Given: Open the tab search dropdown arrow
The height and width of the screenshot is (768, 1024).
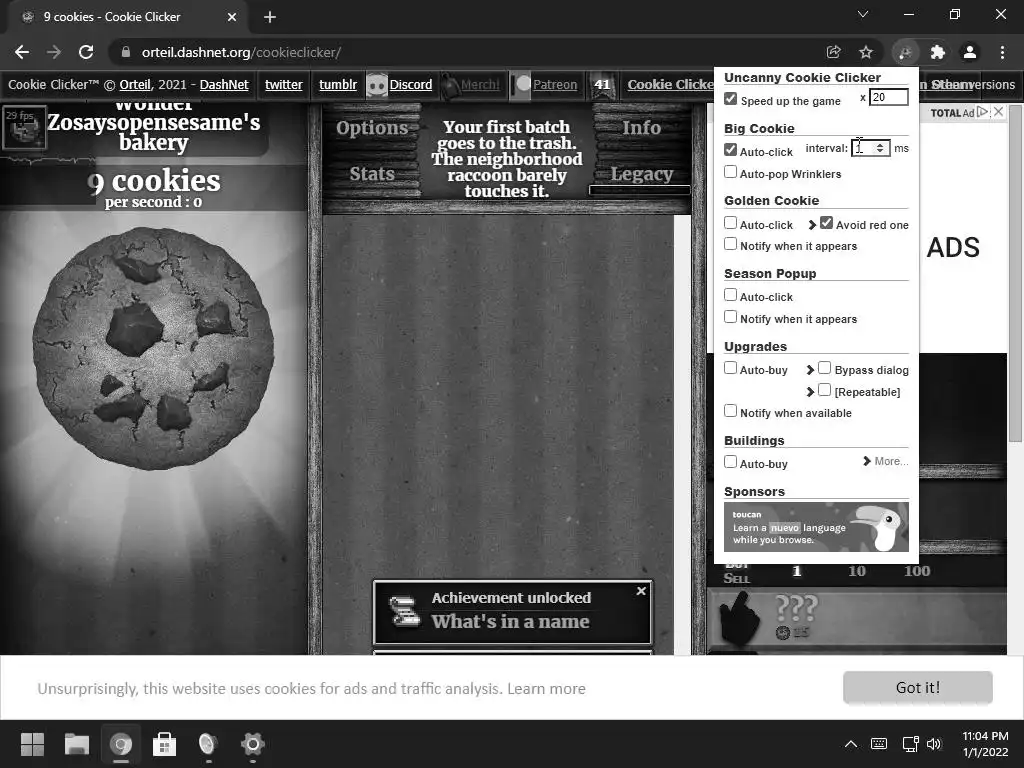Looking at the screenshot, I should (863, 14).
